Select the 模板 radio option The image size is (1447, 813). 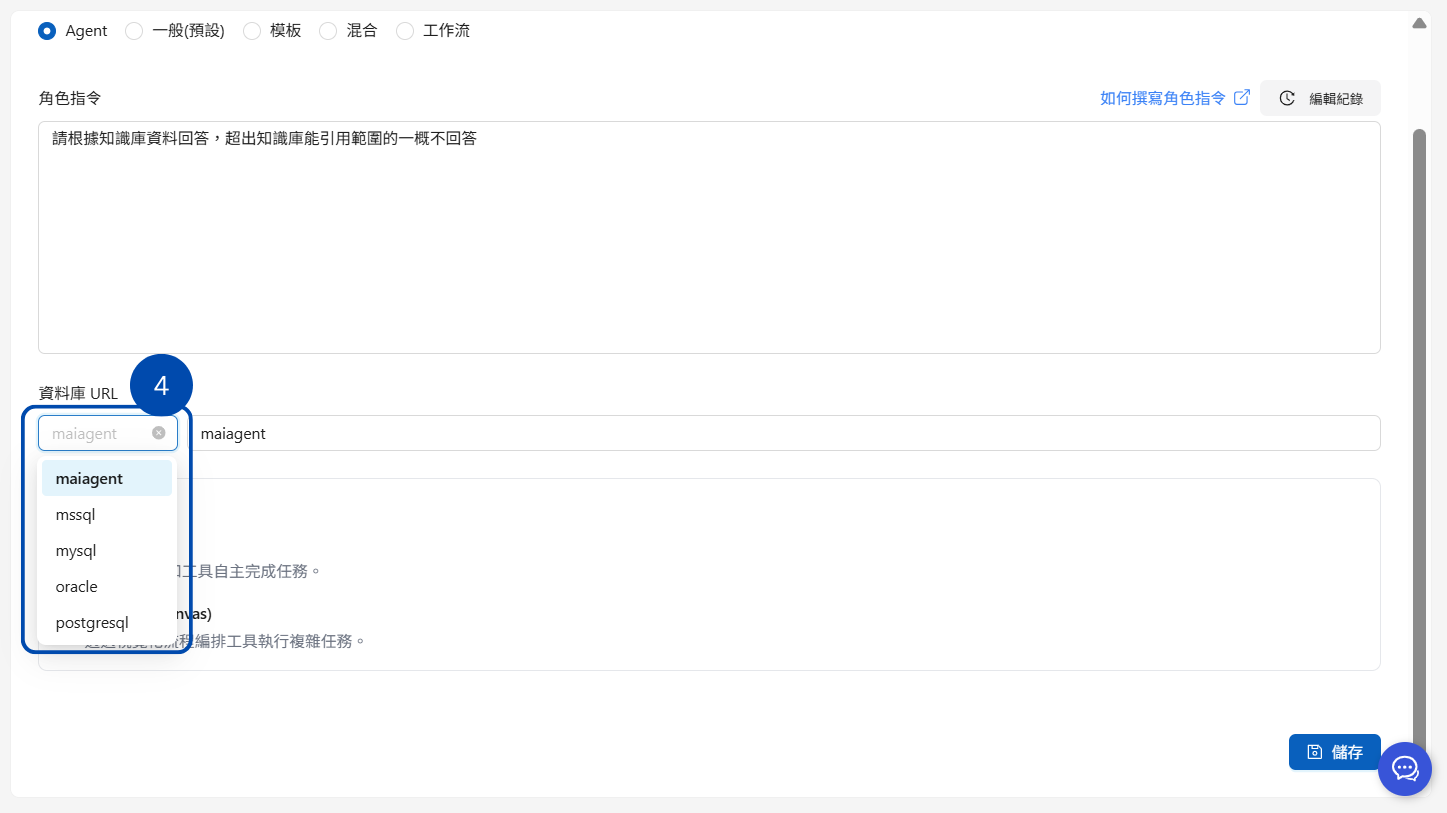[x=252, y=31]
